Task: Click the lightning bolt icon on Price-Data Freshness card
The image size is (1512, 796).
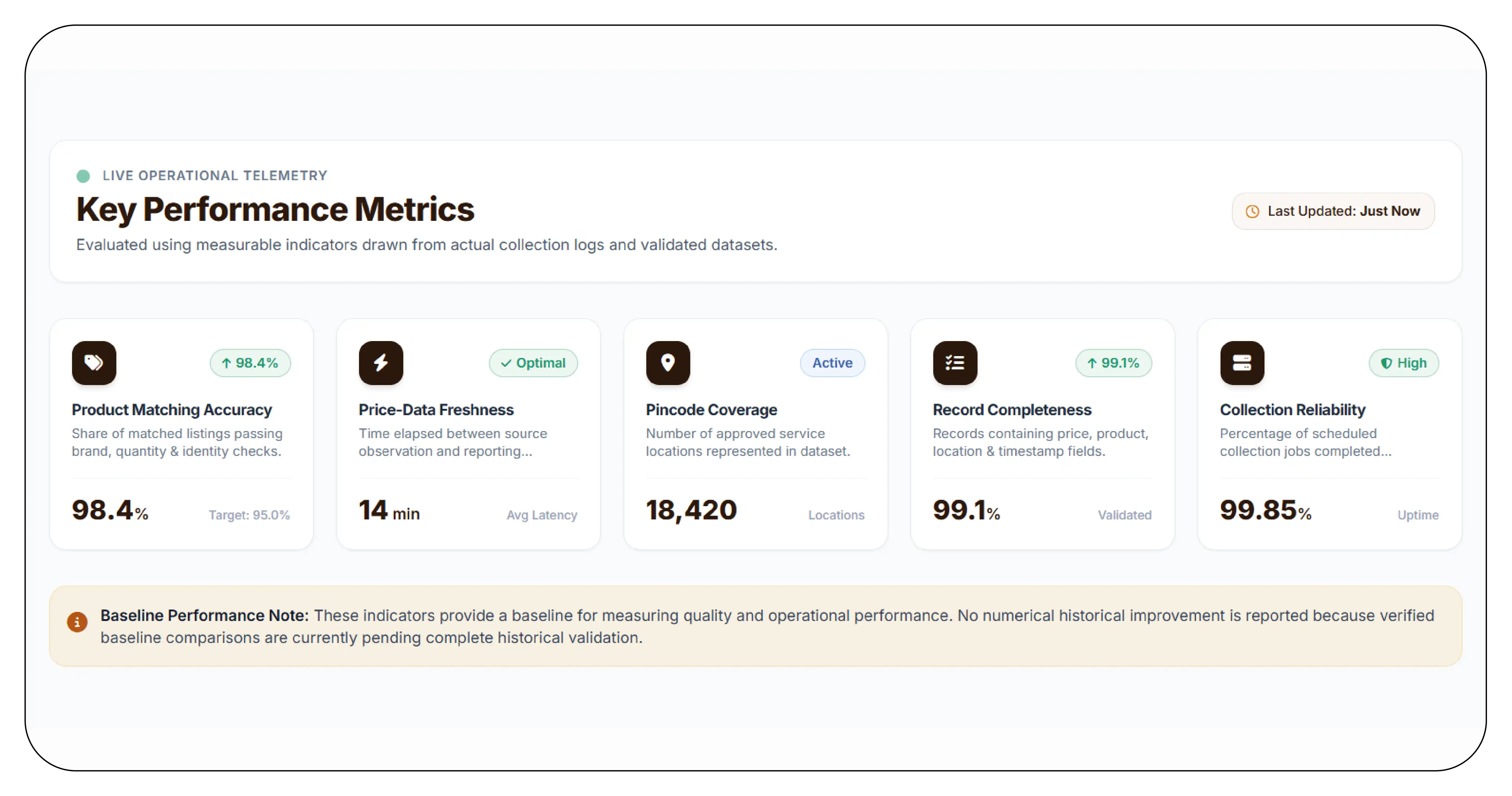Action: [x=381, y=362]
